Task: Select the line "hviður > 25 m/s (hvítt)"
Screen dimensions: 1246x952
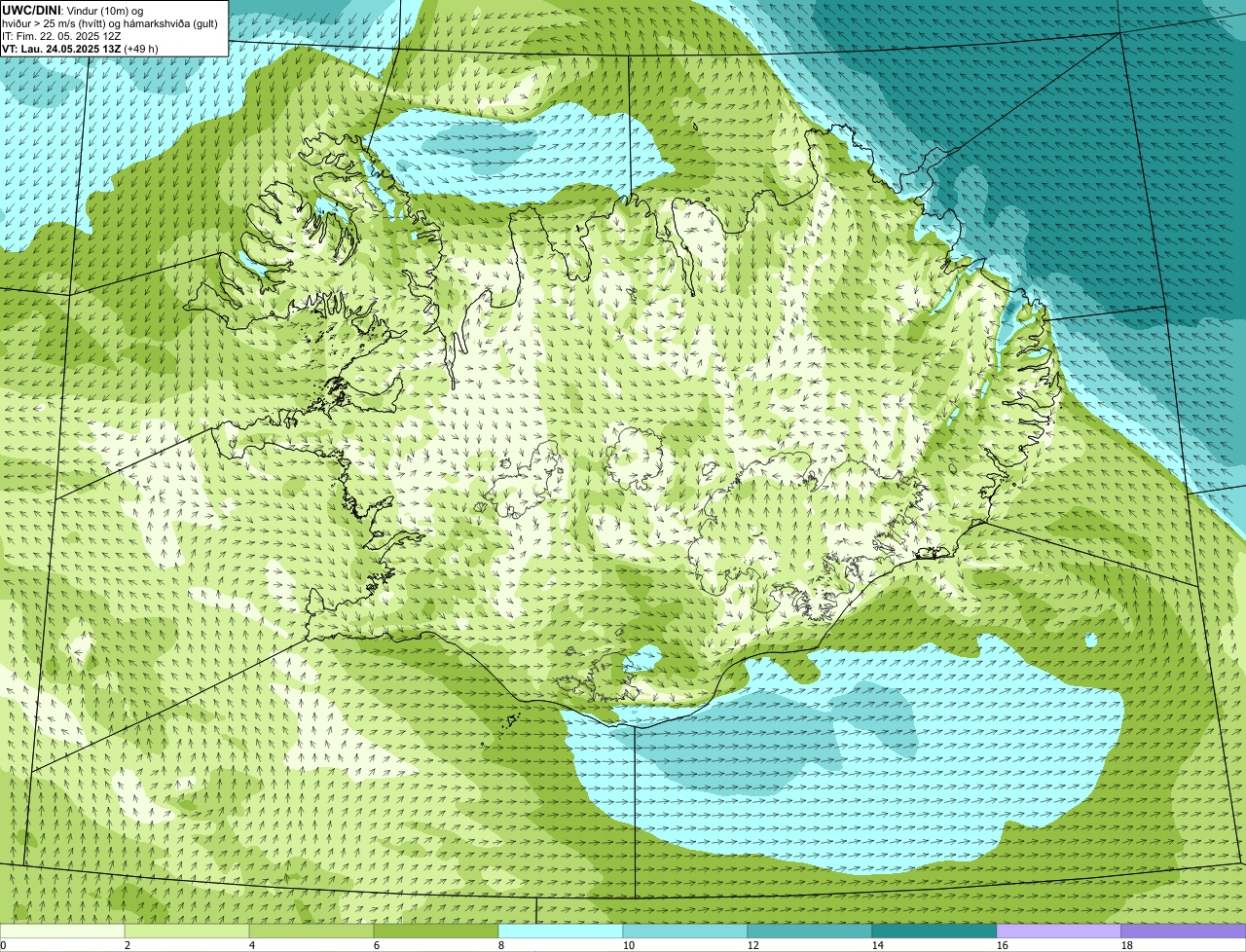Action: (x=55, y=22)
